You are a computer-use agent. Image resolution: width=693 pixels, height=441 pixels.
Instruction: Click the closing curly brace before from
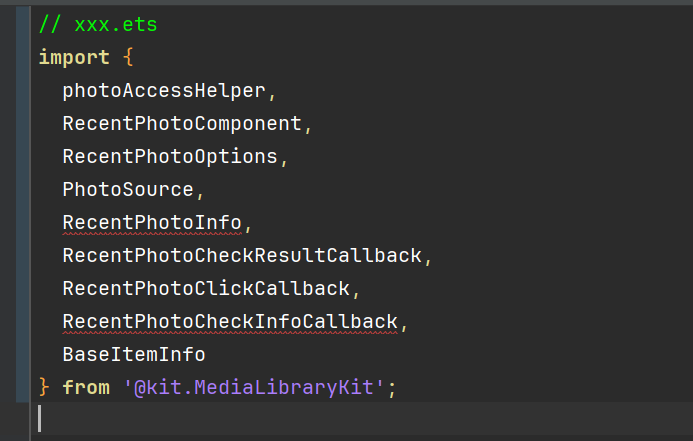pos(43,387)
